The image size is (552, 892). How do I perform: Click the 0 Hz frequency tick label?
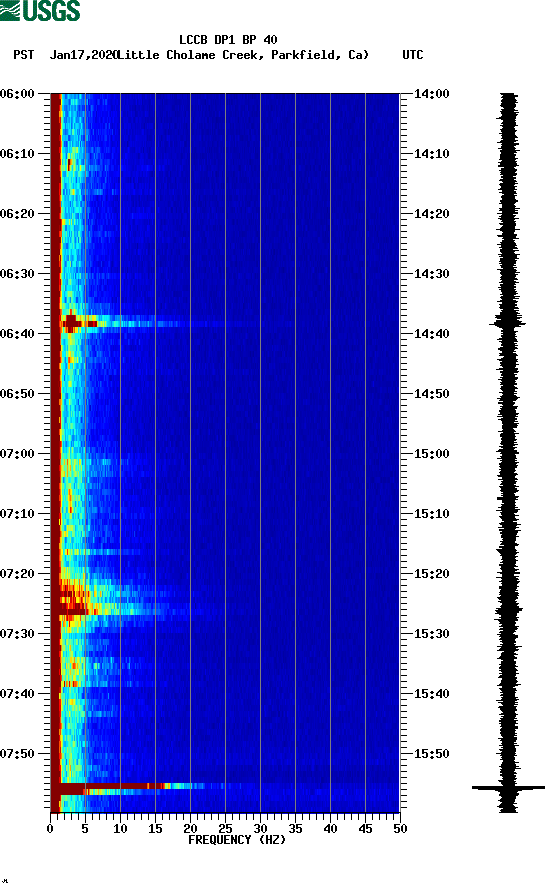click(50, 829)
